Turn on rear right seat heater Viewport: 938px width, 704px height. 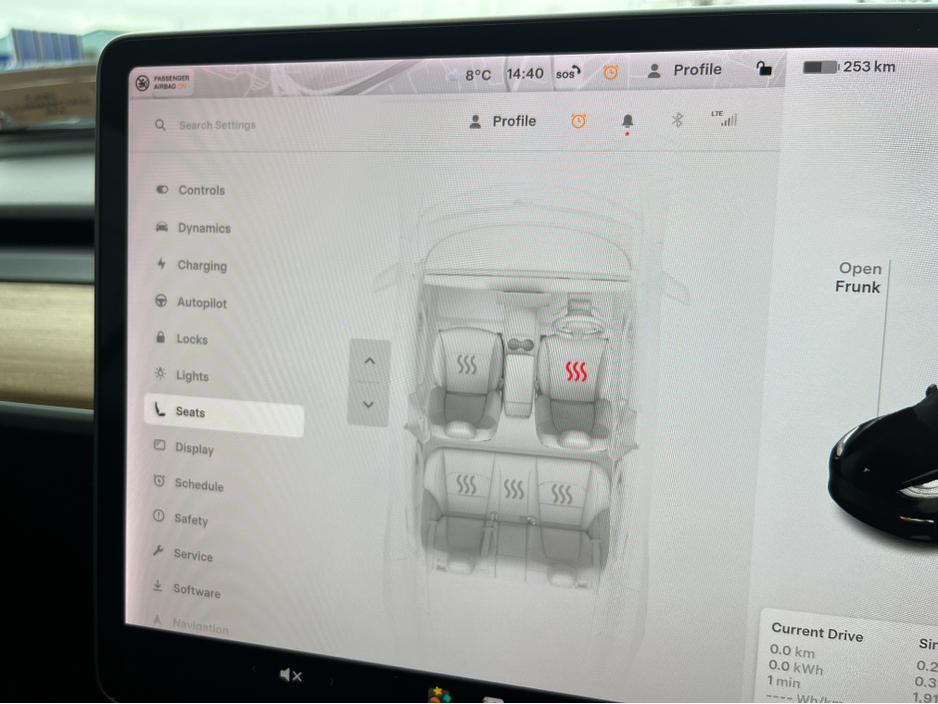562,494
